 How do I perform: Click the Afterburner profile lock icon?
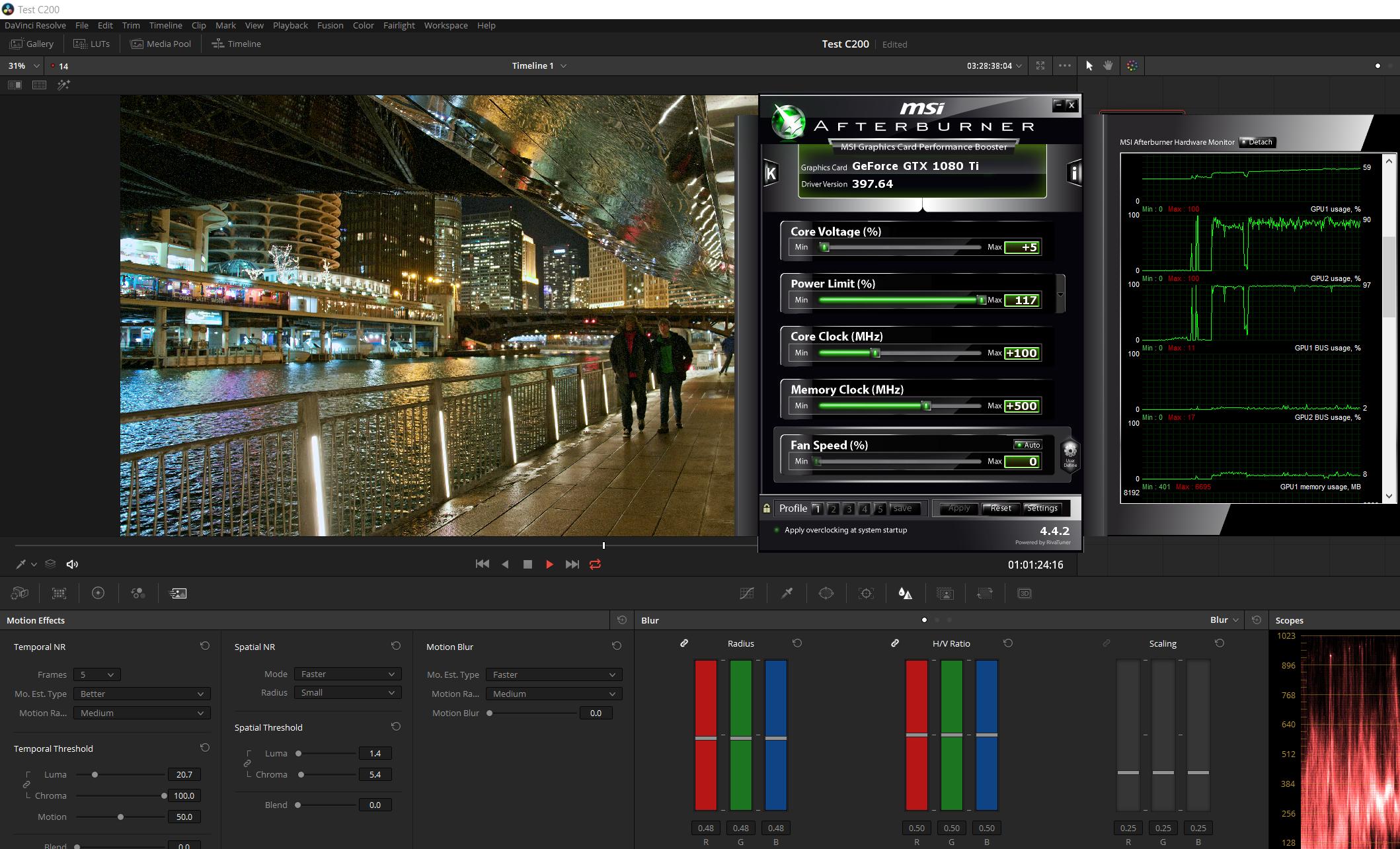[x=767, y=508]
